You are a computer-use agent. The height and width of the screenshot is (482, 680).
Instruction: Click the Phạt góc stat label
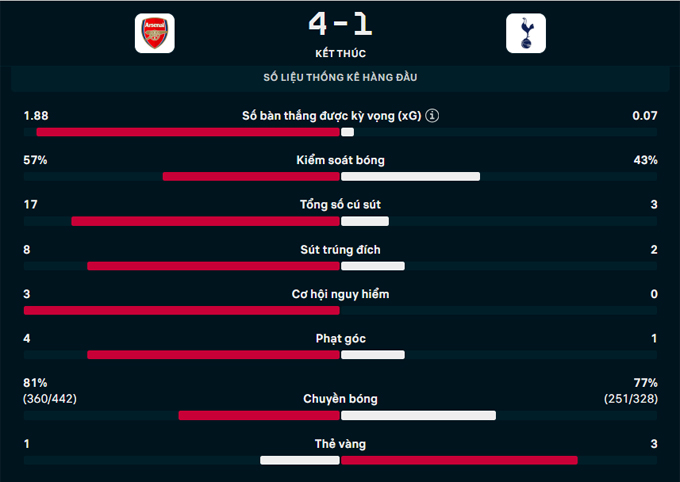[340, 339]
